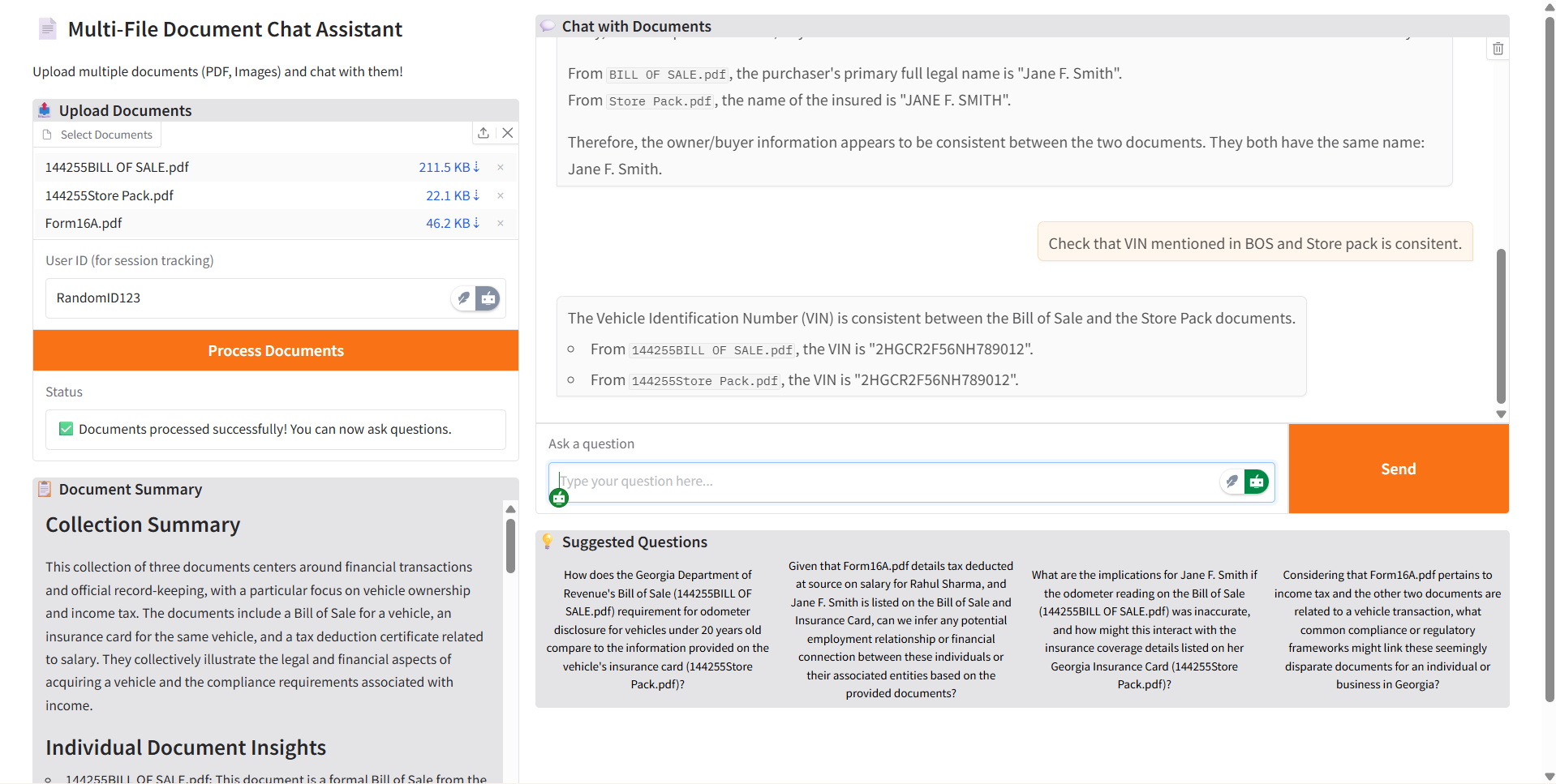Click the green robot icon in question input
1556x784 pixels.
[1257, 482]
